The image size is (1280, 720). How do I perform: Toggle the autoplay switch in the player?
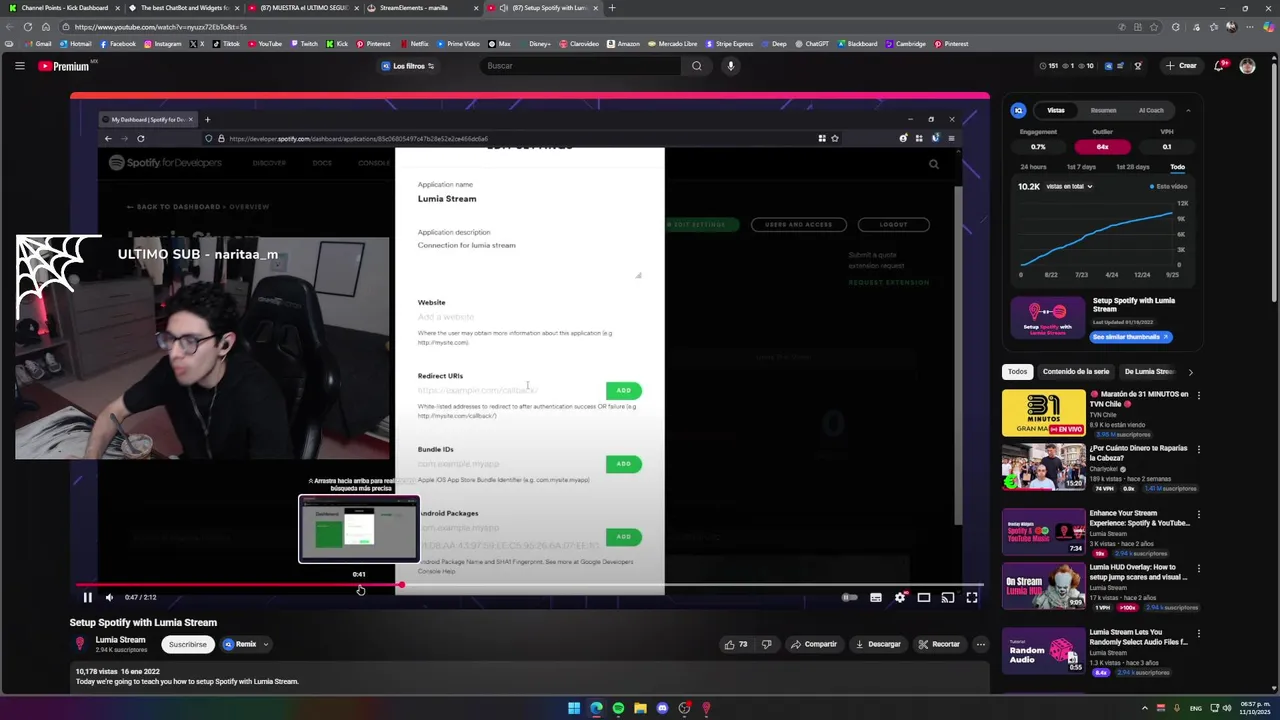point(850,597)
